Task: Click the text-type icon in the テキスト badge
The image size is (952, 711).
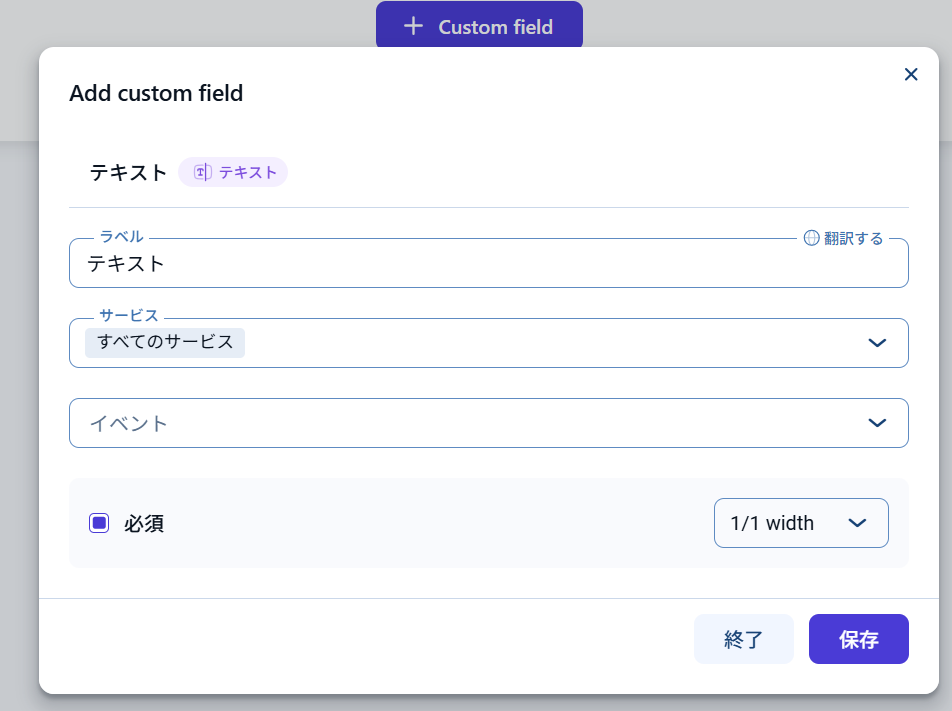Action: 202,172
